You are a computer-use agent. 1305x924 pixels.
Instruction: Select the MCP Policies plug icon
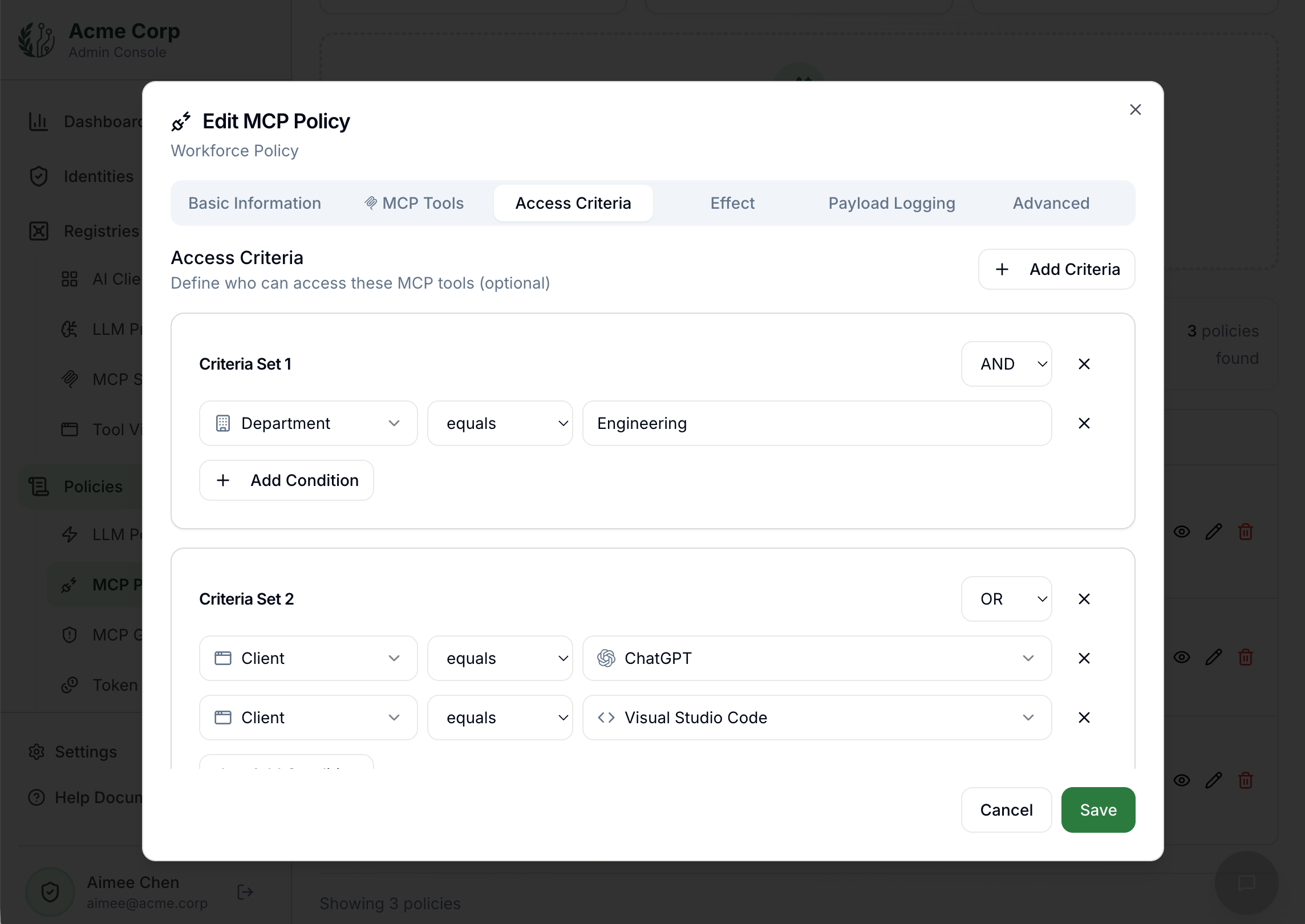point(70,585)
